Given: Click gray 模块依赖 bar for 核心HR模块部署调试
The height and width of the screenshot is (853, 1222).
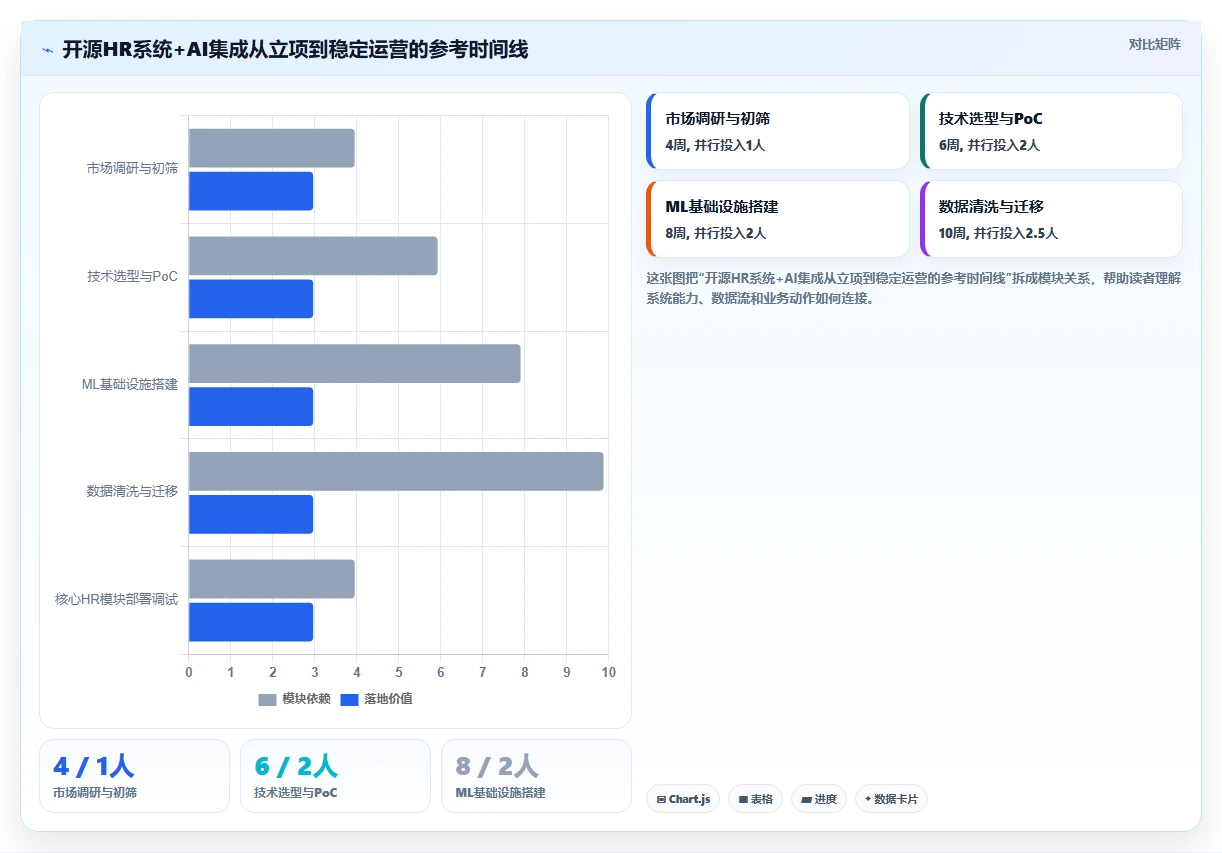Looking at the screenshot, I should (x=271, y=579).
